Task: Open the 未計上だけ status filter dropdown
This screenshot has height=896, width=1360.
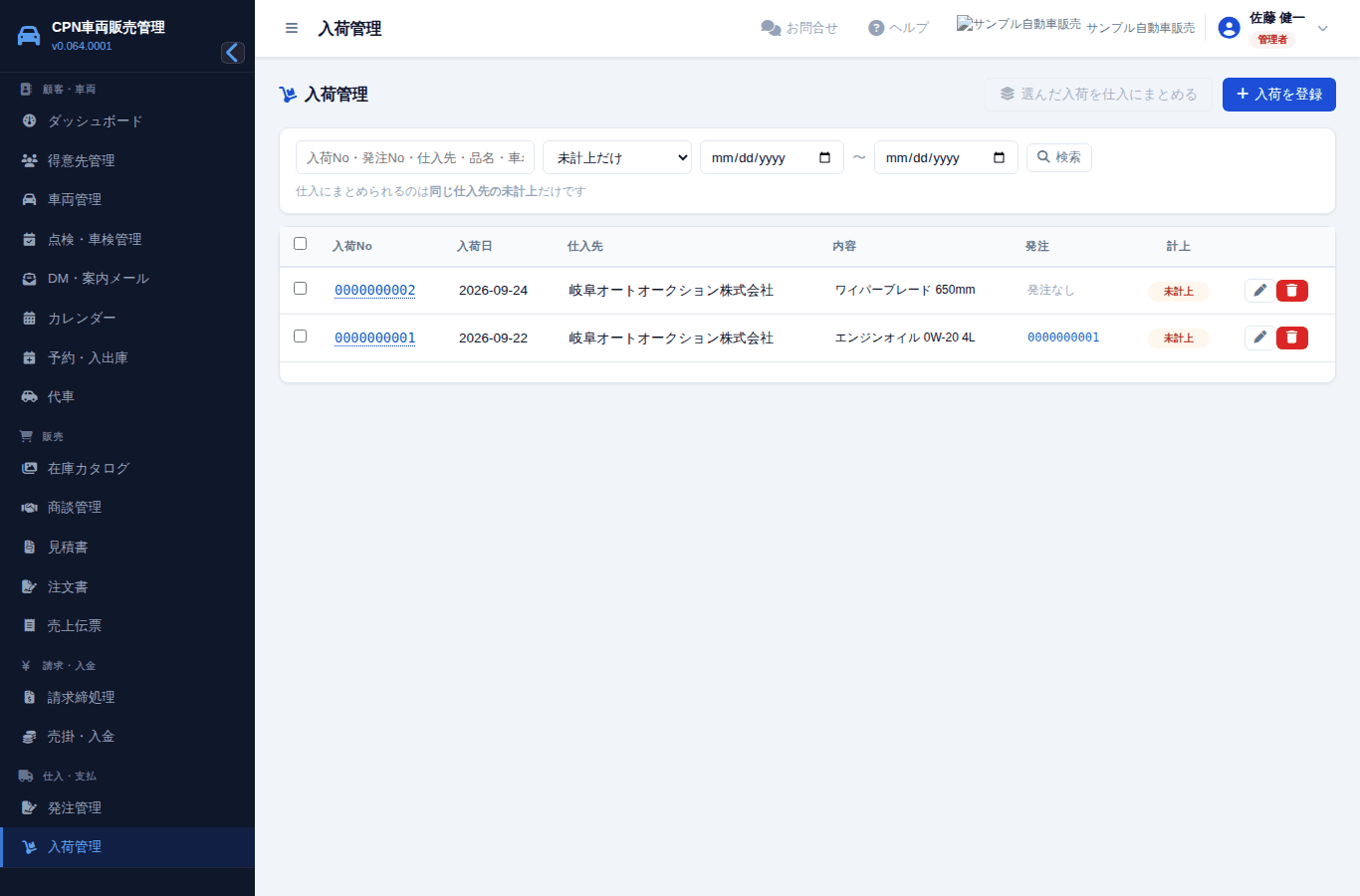Action: (x=617, y=157)
